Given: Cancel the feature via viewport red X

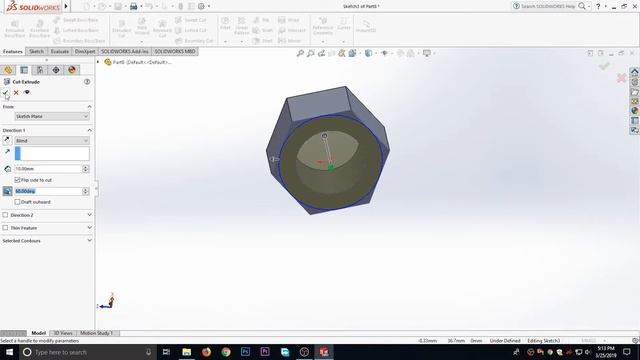Looking at the screenshot, I should tap(621, 78).
